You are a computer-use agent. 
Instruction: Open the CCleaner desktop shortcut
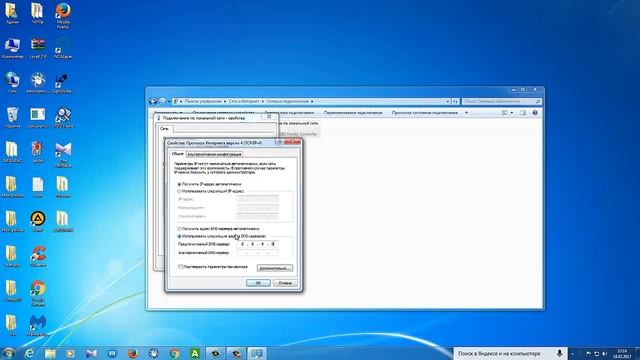pyautogui.click(x=38, y=256)
